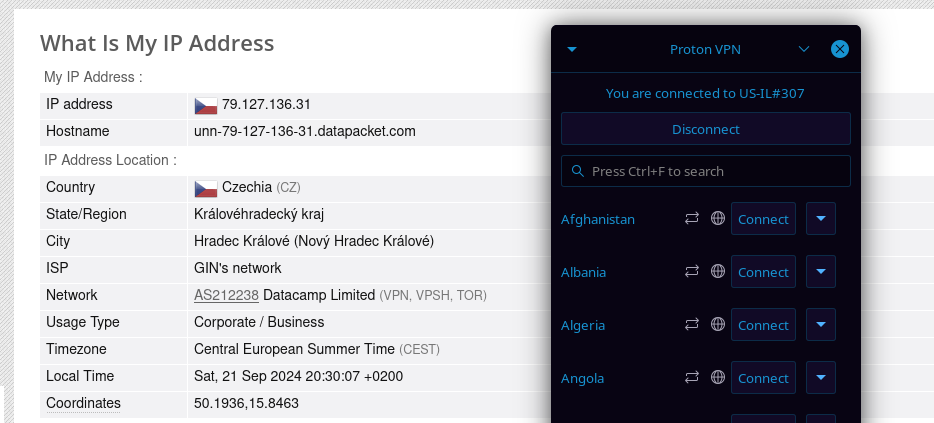Click the globe icon for Angola
934x423 pixels.
click(718, 378)
